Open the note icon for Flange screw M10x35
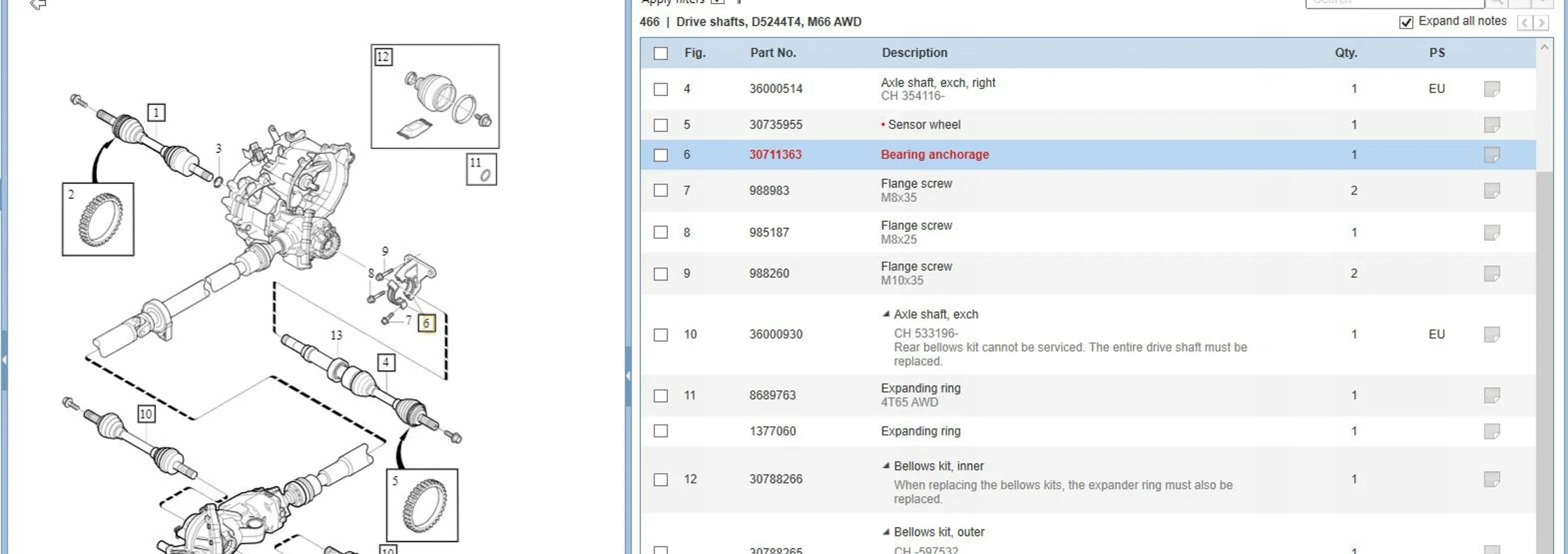Screen dimensions: 1568x554 (1491, 274)
